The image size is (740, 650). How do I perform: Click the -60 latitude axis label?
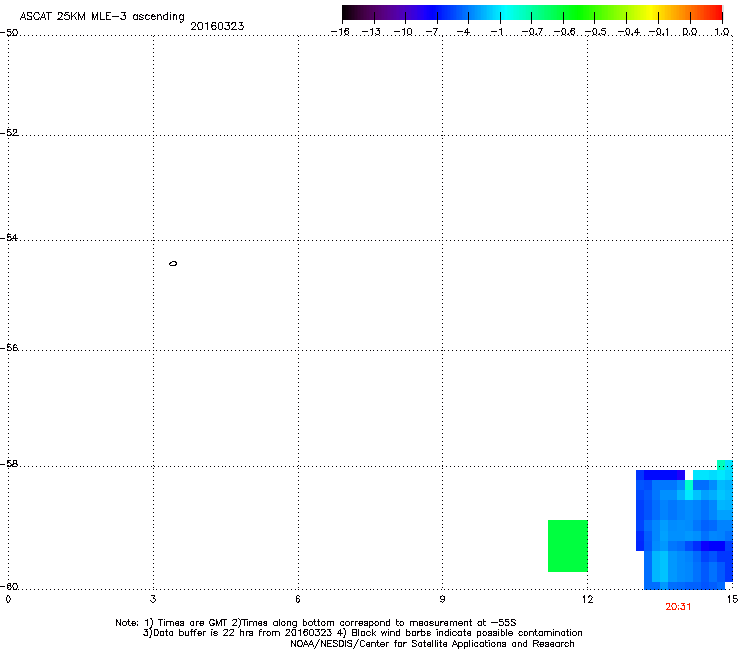tap(9, 587)
